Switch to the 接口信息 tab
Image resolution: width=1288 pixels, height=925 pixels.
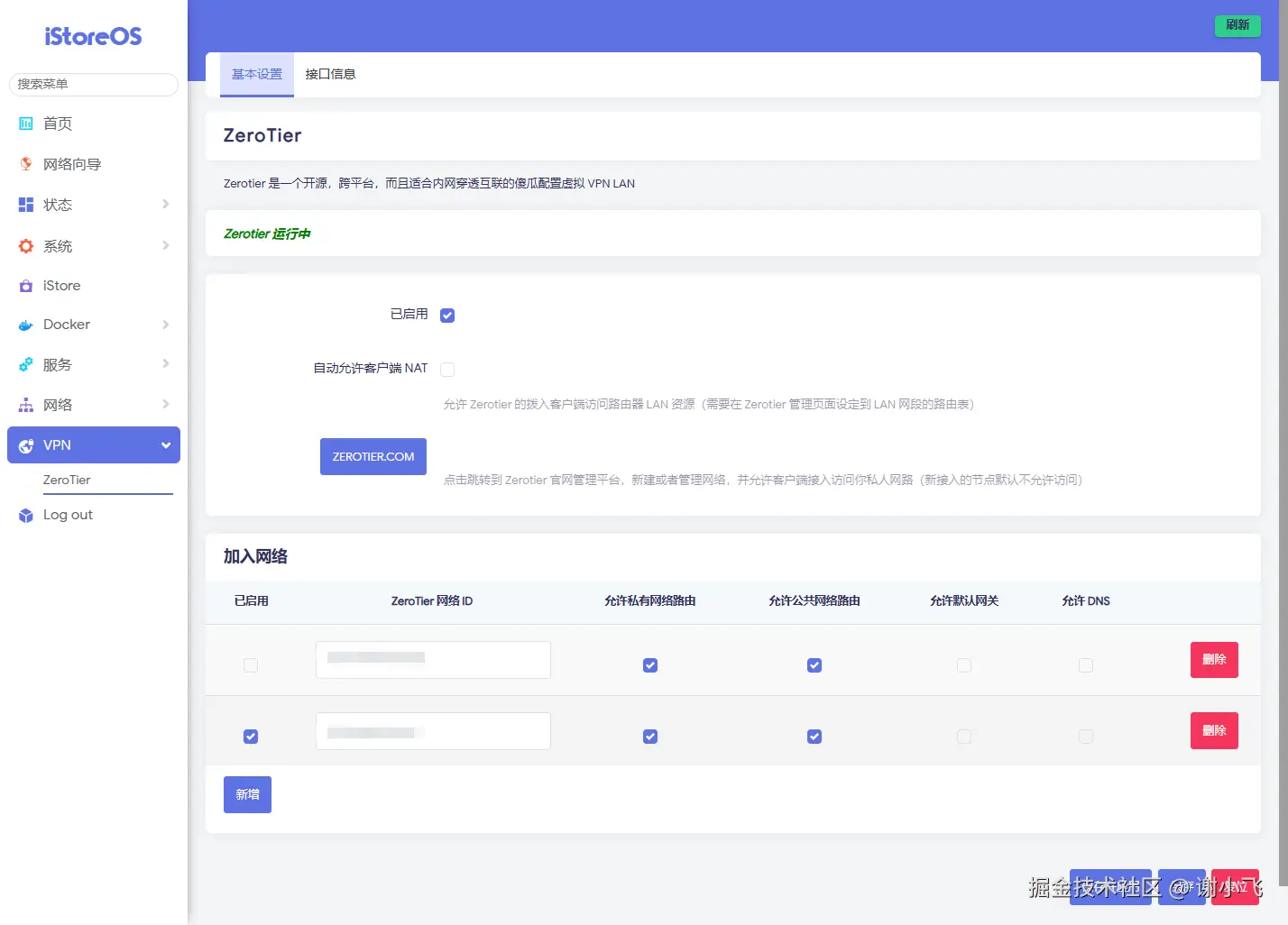[x=330, y=74]
